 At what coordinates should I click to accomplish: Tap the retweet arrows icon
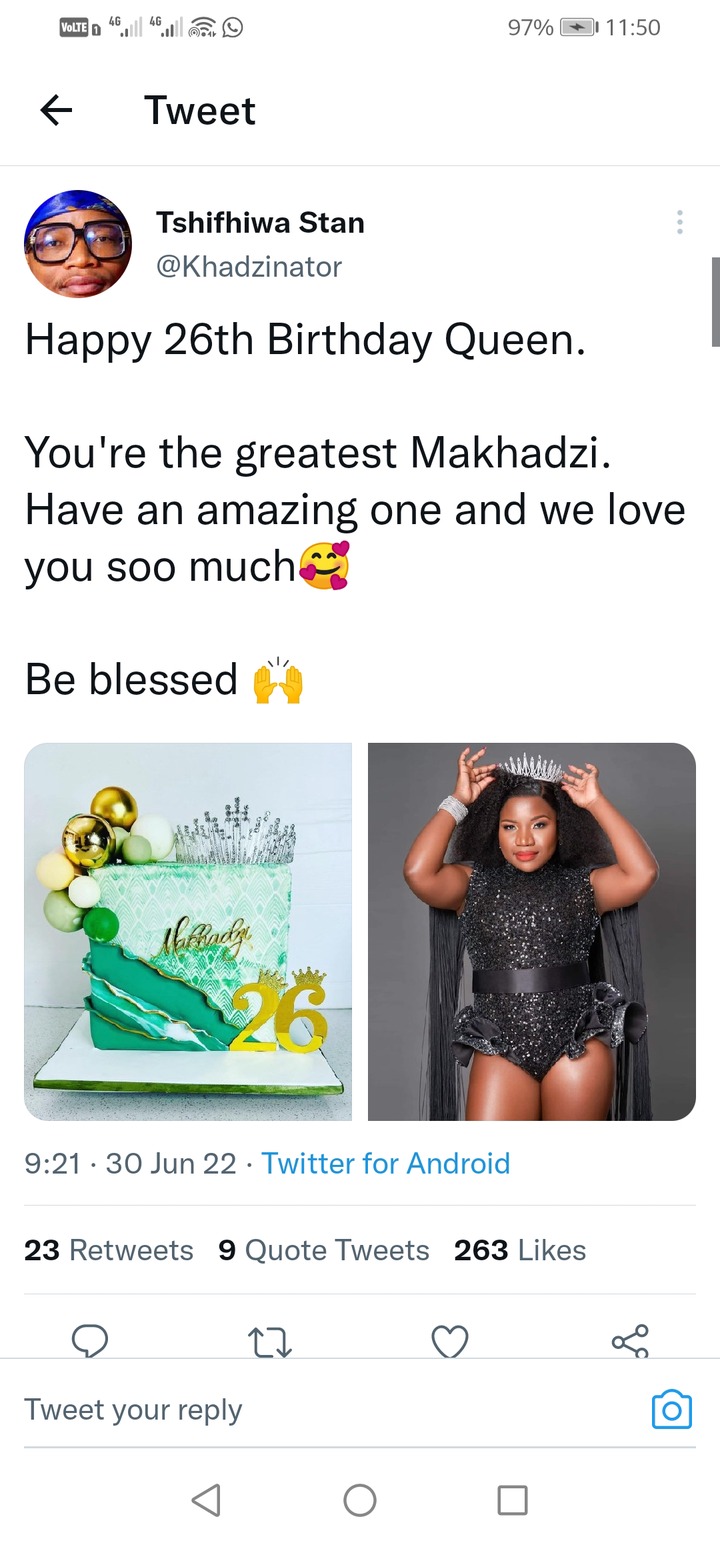click(270, 1340)
